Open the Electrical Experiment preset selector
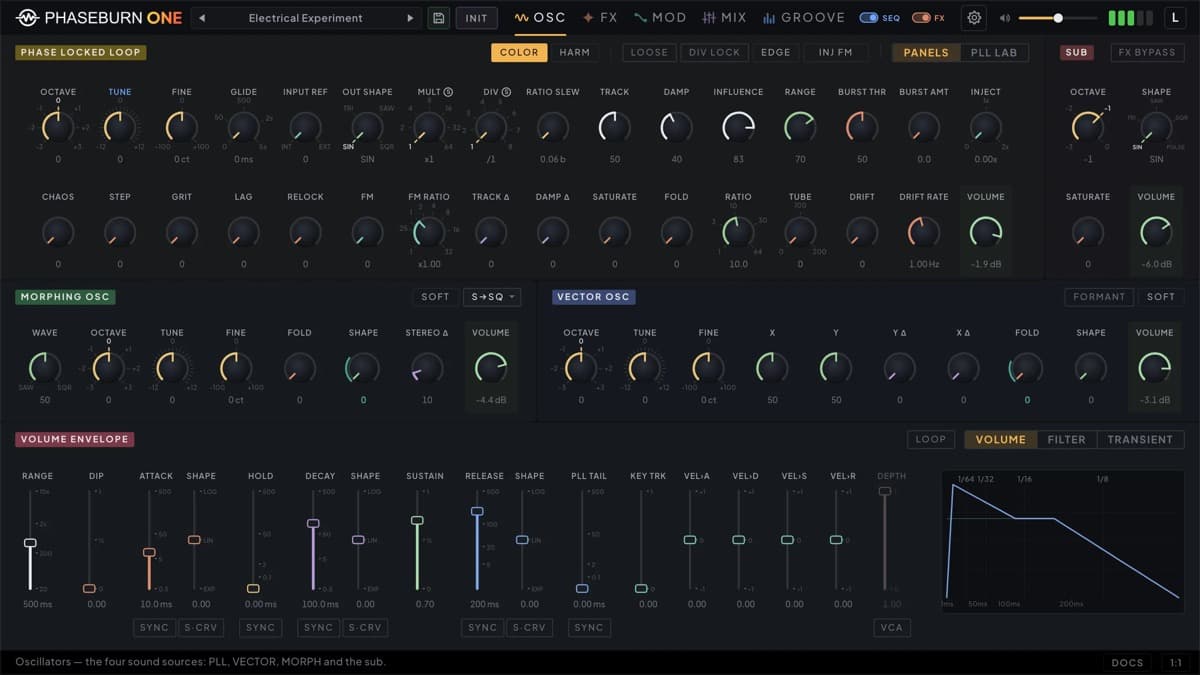The height and width of the screenshot is (675, 1200). click(306, 18)
